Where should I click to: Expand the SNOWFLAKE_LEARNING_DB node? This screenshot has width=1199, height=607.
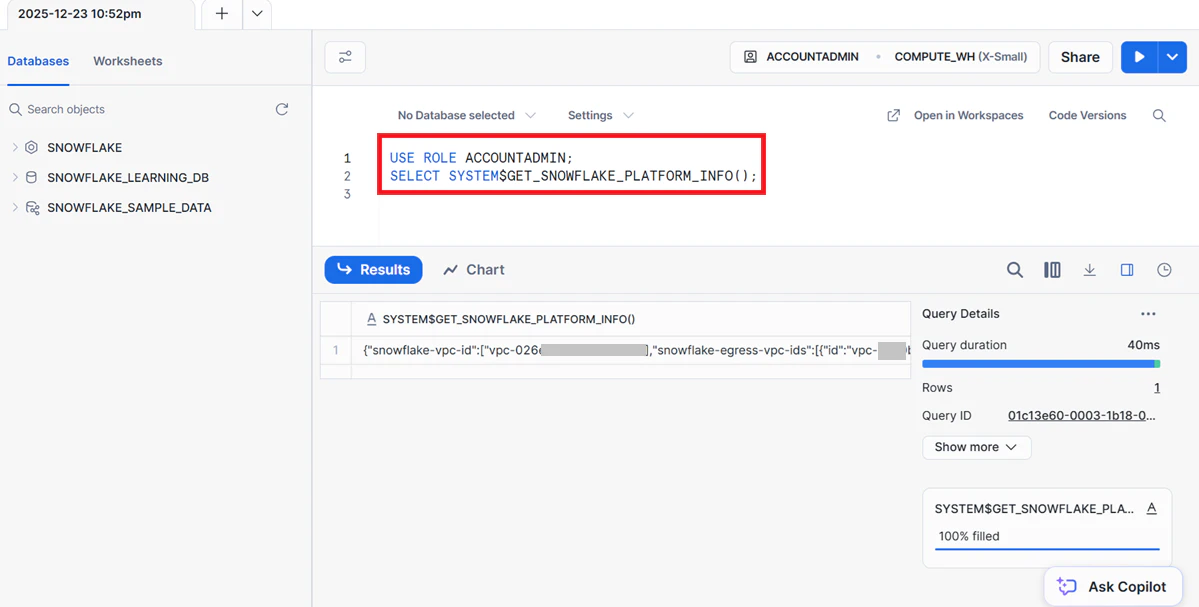coord(15,177)
